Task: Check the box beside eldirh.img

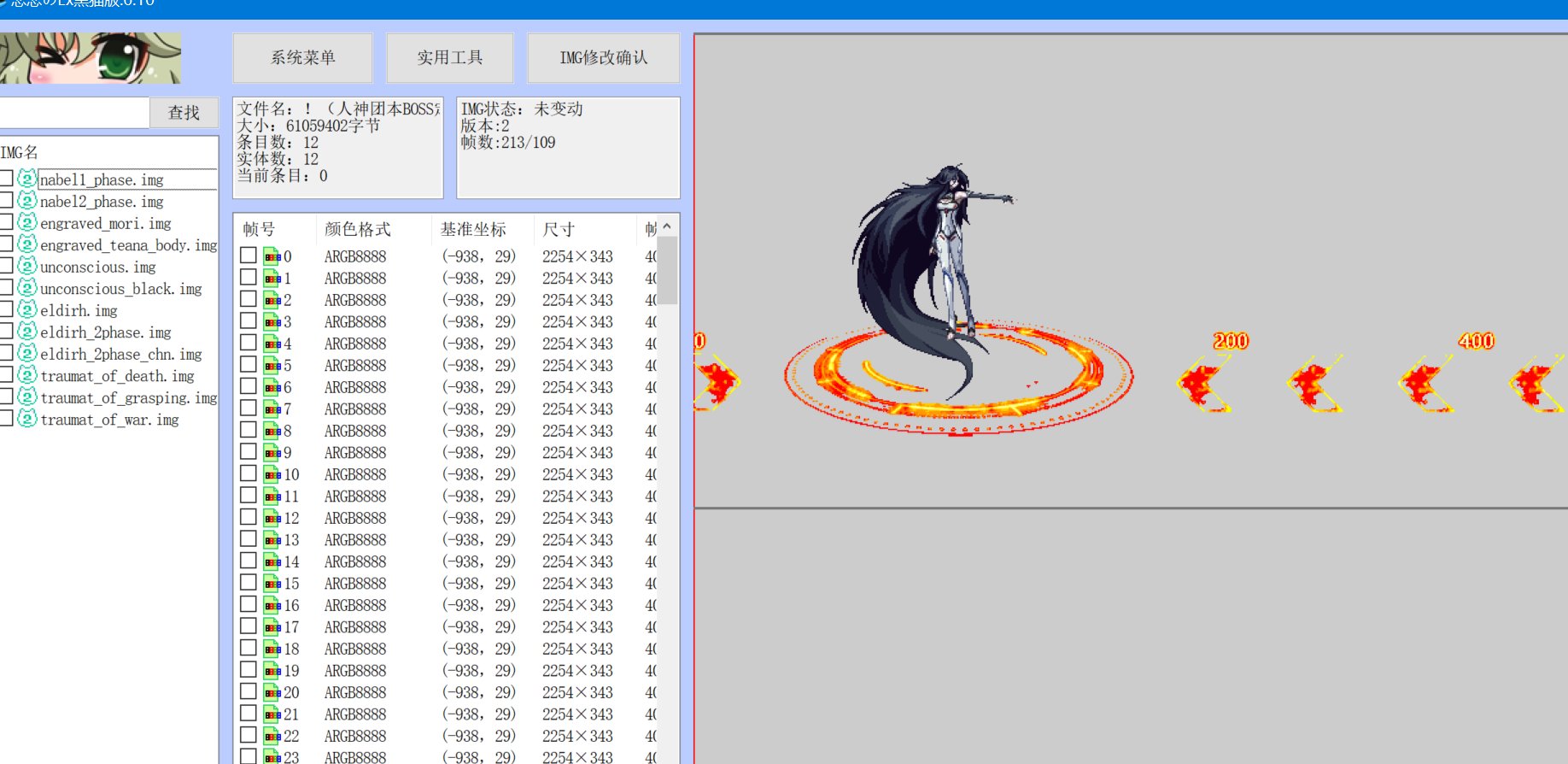Action: [5, 309]
